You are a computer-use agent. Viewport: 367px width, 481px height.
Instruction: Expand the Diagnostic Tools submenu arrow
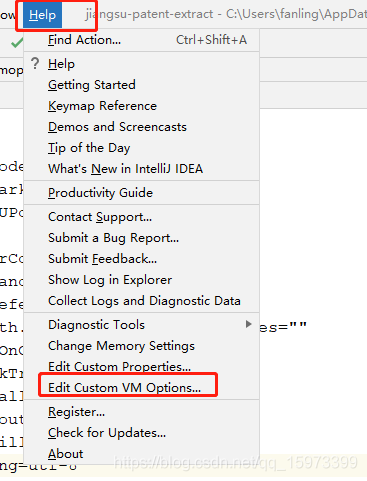click(x=248, y=324)
